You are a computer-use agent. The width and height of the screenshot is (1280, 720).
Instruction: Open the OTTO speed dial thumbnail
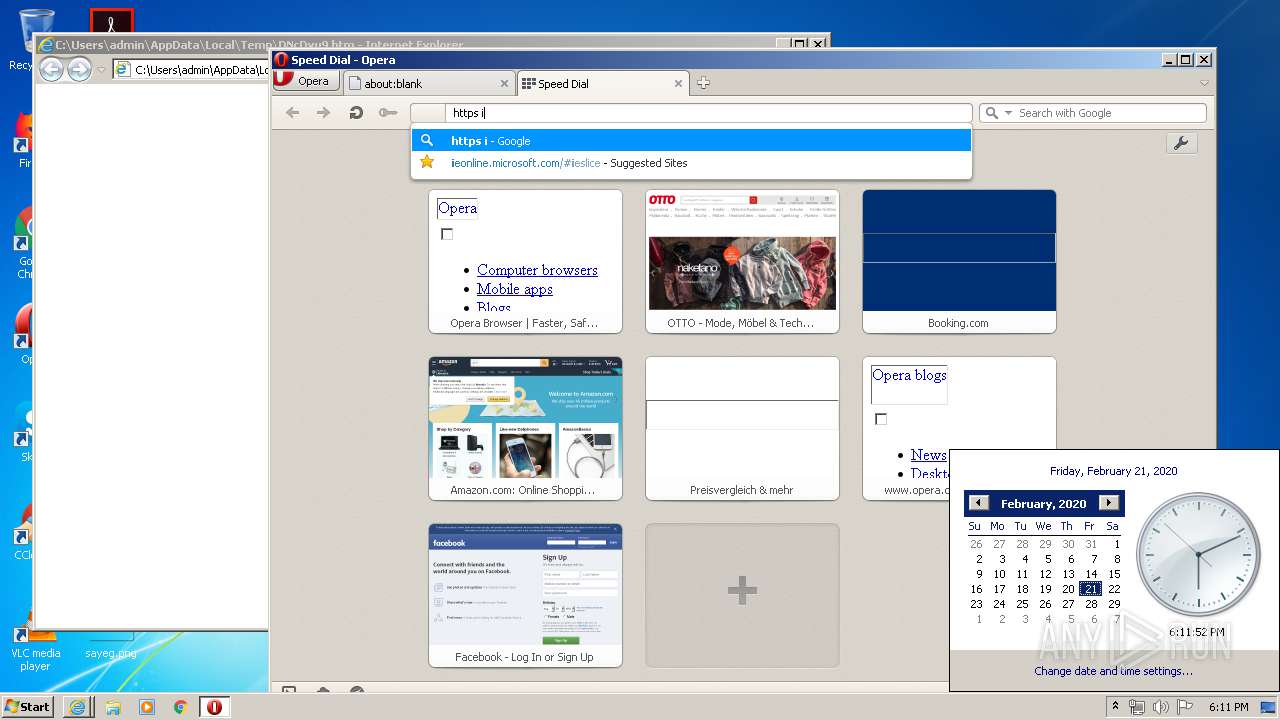tap(742, 261)
